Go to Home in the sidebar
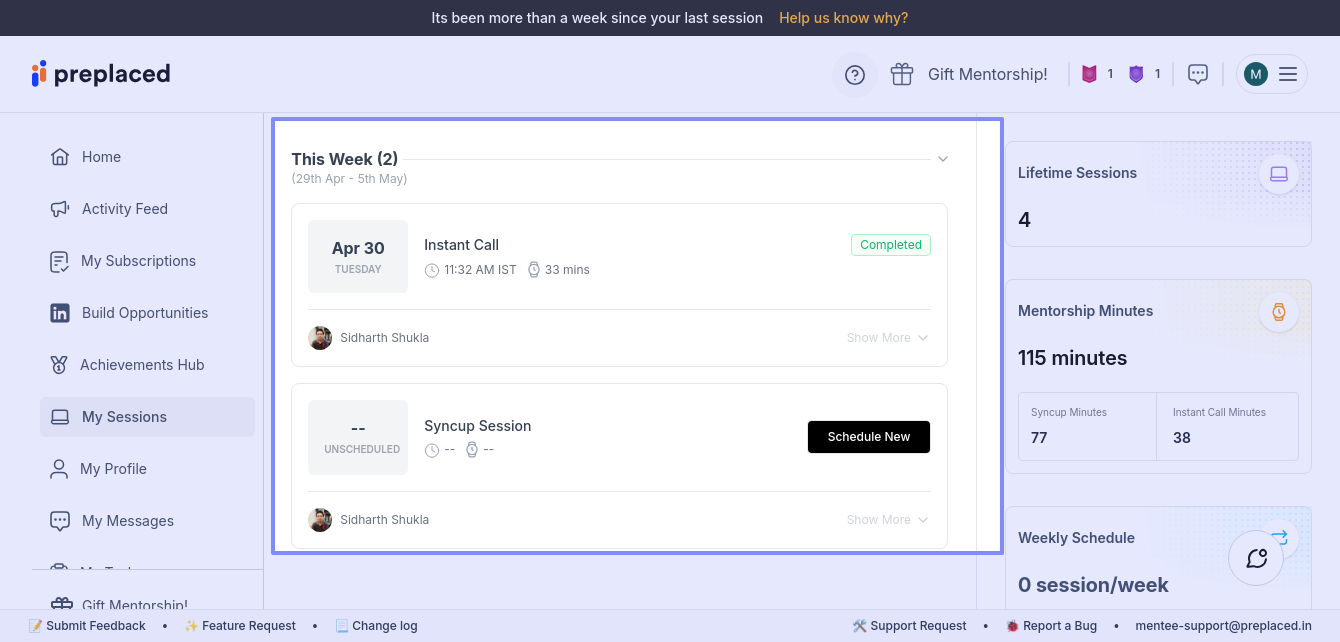This screenshot has height=642, width=1340. point(101,157)
